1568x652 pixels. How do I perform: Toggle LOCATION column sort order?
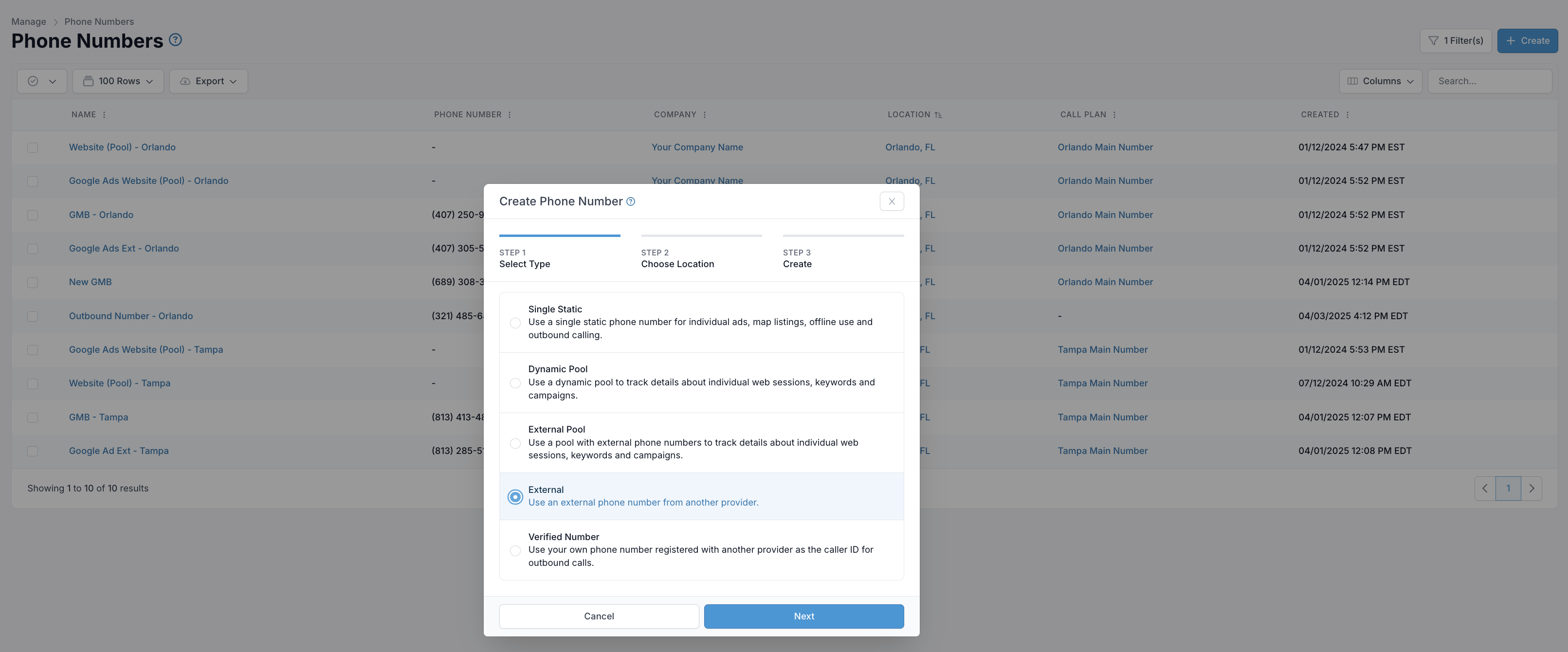point(938,114)
